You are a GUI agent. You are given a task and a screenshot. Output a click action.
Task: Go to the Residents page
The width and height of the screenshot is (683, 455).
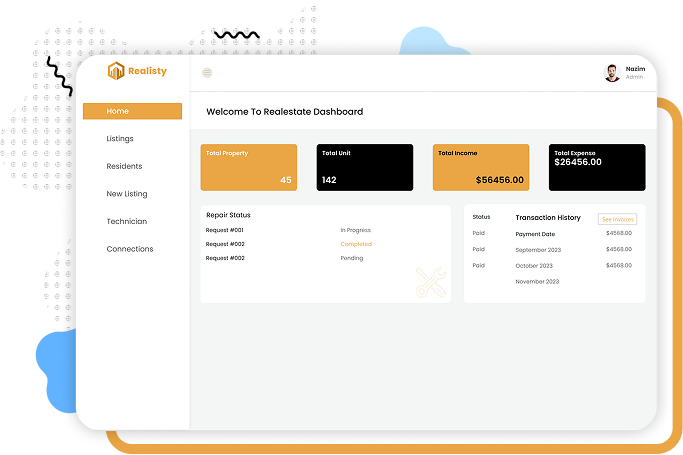point(124,166)
